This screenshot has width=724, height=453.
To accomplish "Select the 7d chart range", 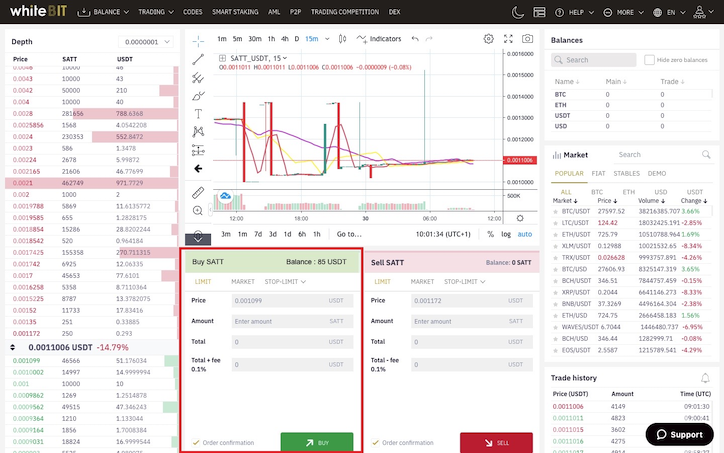I will coord(258,234).
